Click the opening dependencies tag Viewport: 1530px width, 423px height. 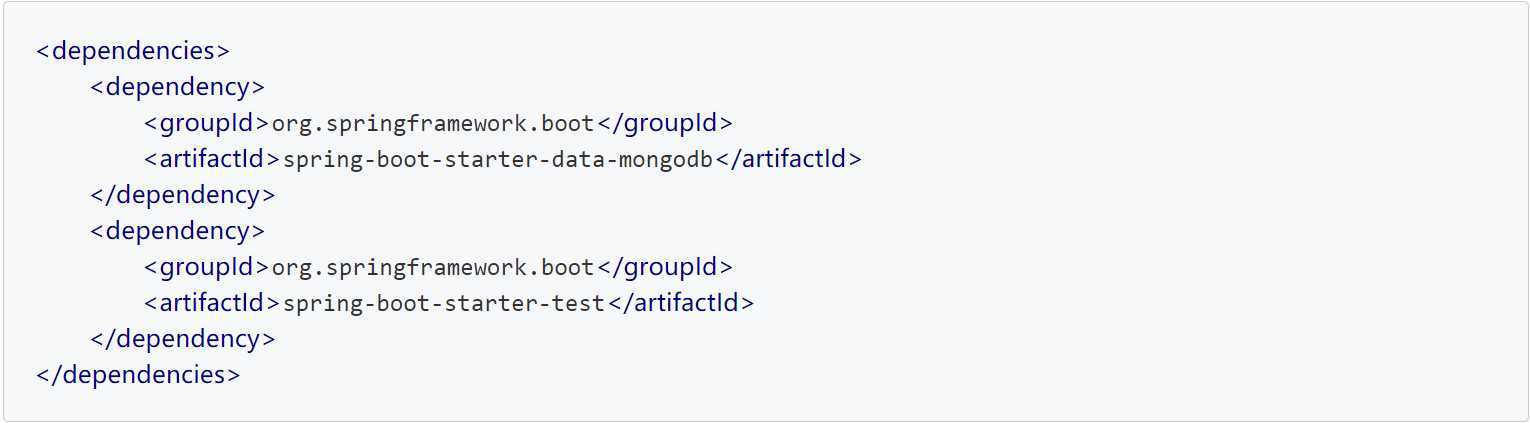pos(133,51)
